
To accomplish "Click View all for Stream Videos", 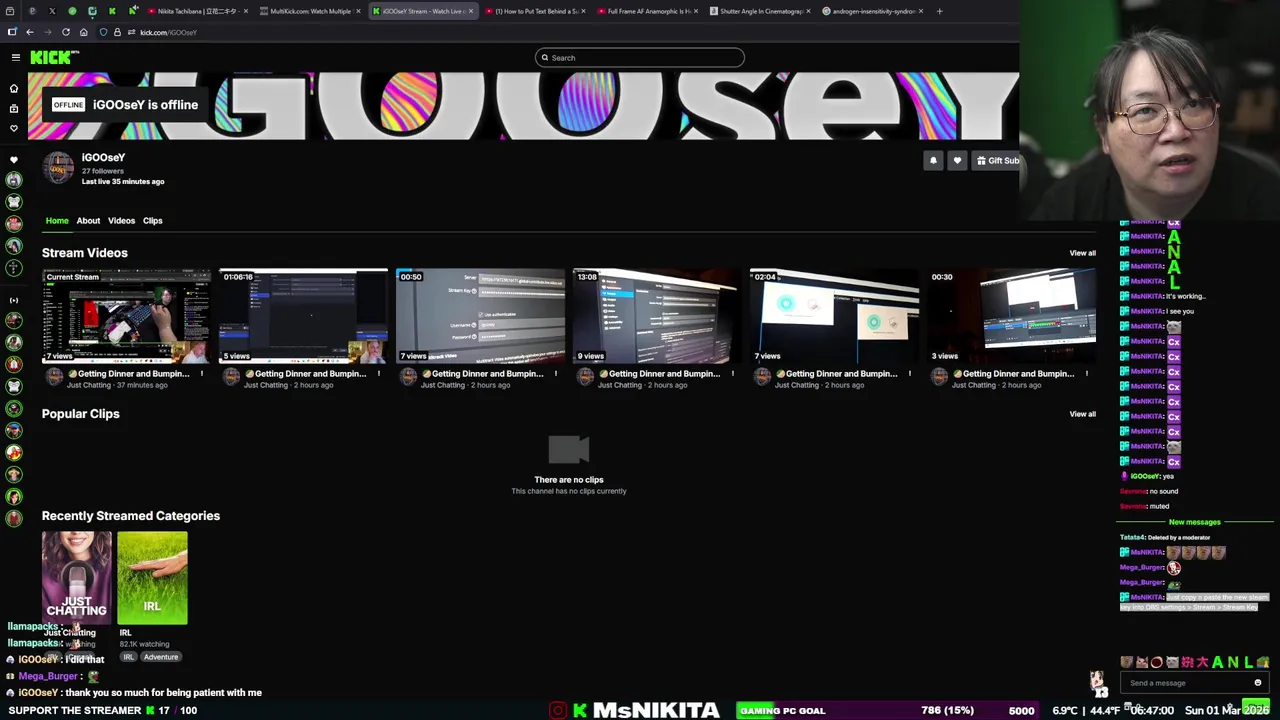I will 1082,253.
